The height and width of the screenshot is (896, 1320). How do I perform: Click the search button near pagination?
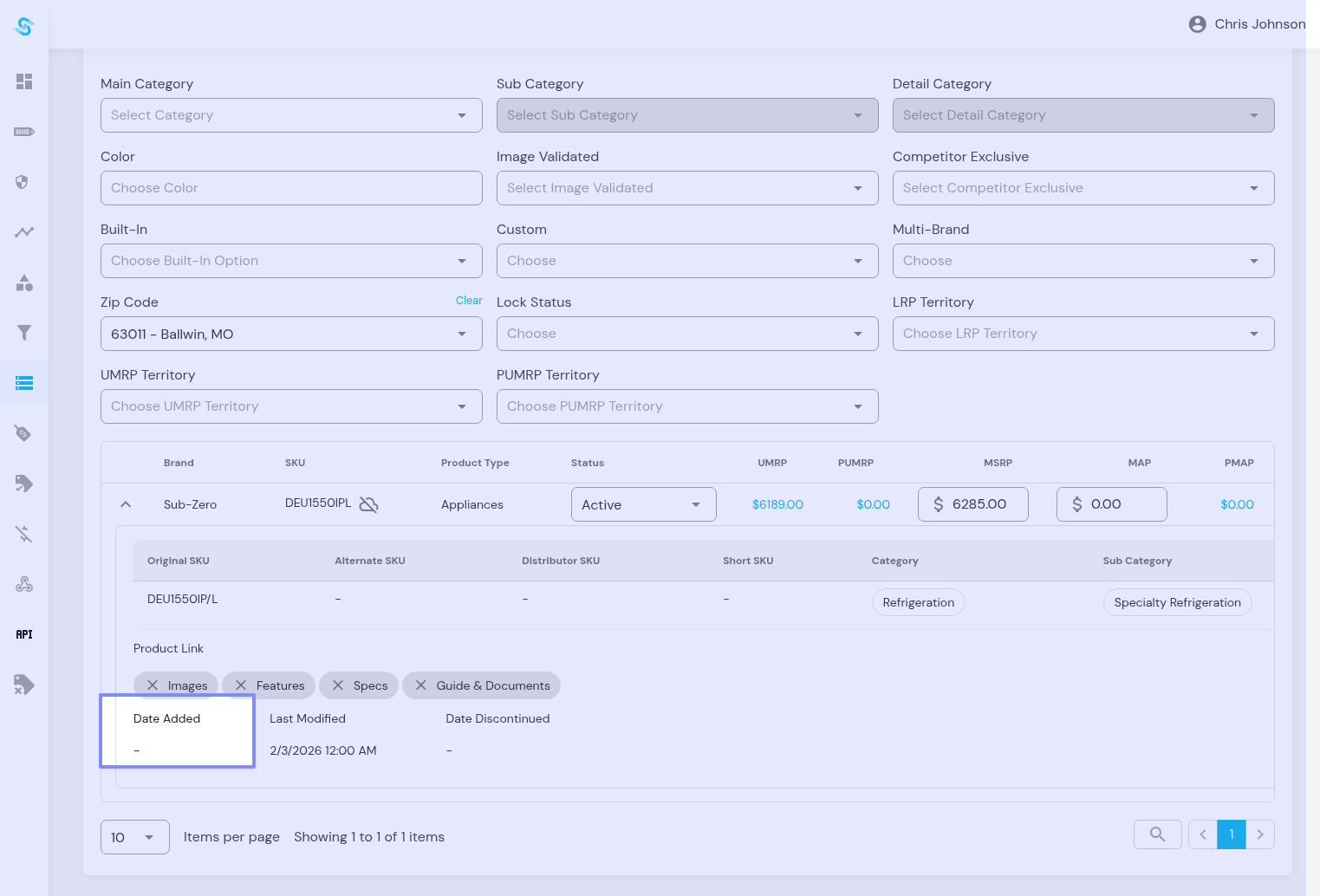click(1157, 834)
